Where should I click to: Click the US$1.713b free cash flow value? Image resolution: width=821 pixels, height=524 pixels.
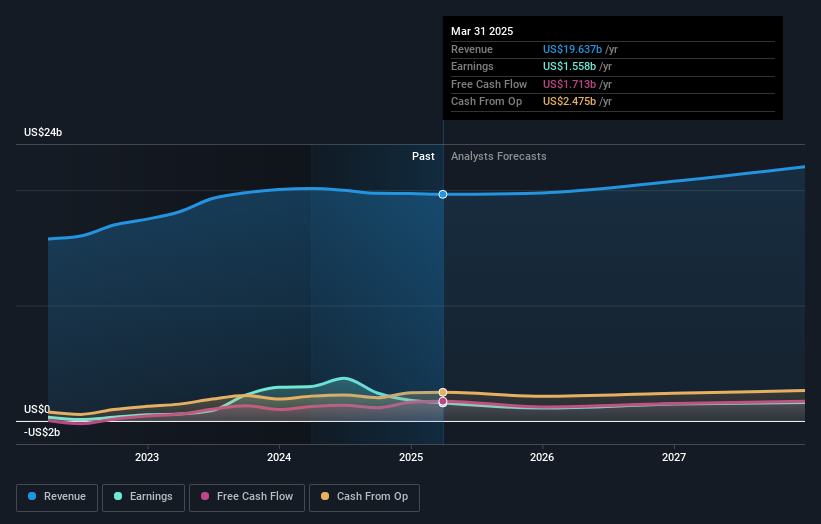click(x=569, y=84)
